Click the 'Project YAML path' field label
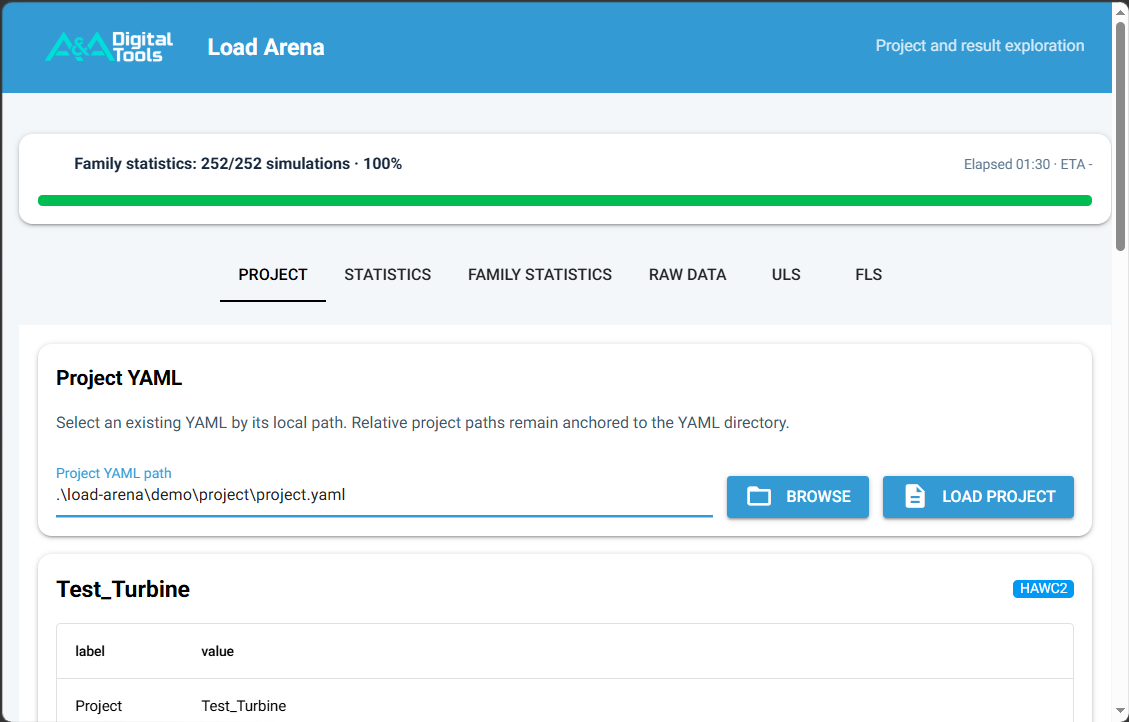 click(x=114, y=473)
